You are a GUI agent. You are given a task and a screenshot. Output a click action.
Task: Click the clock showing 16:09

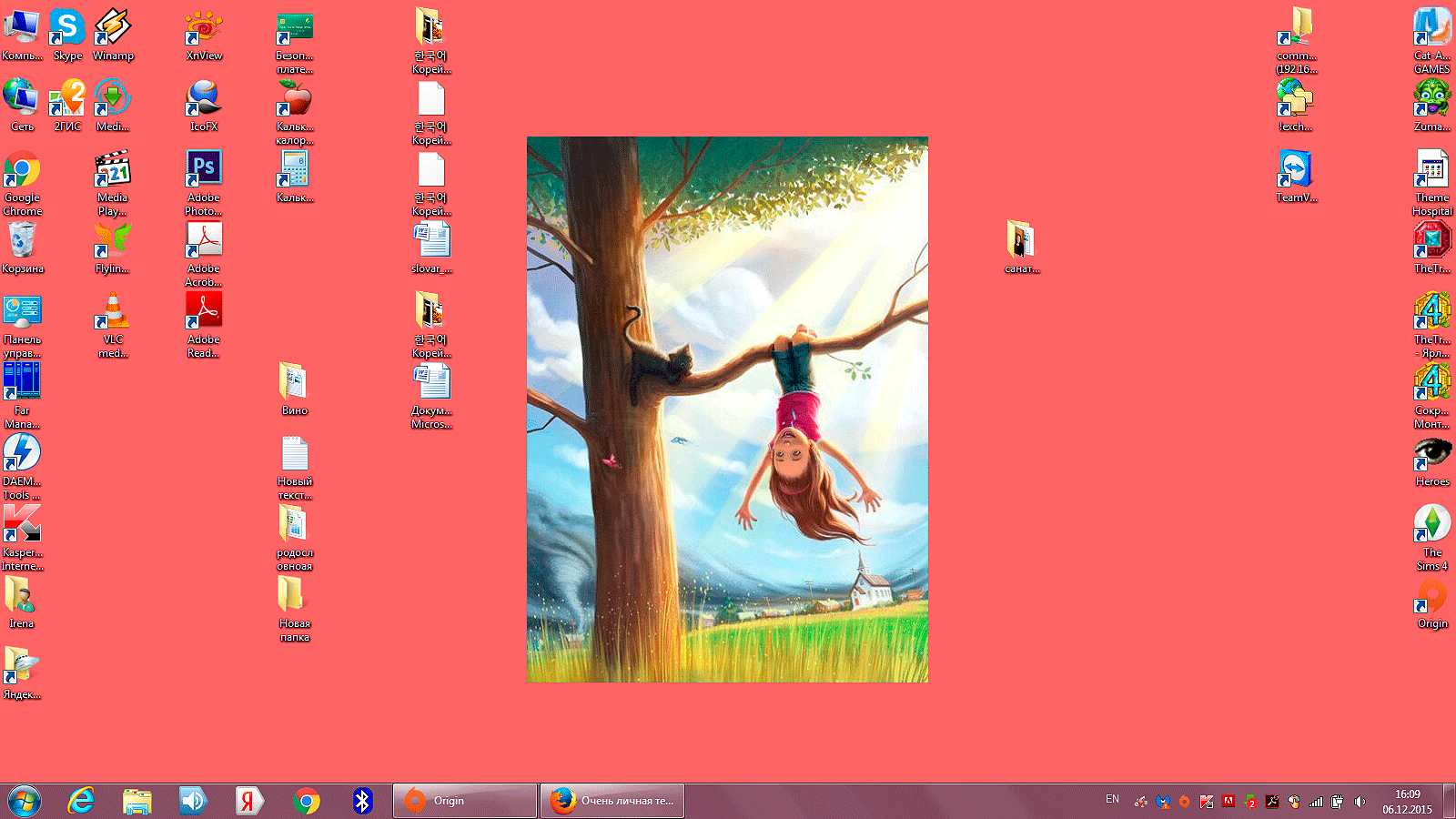point(1407,802)
